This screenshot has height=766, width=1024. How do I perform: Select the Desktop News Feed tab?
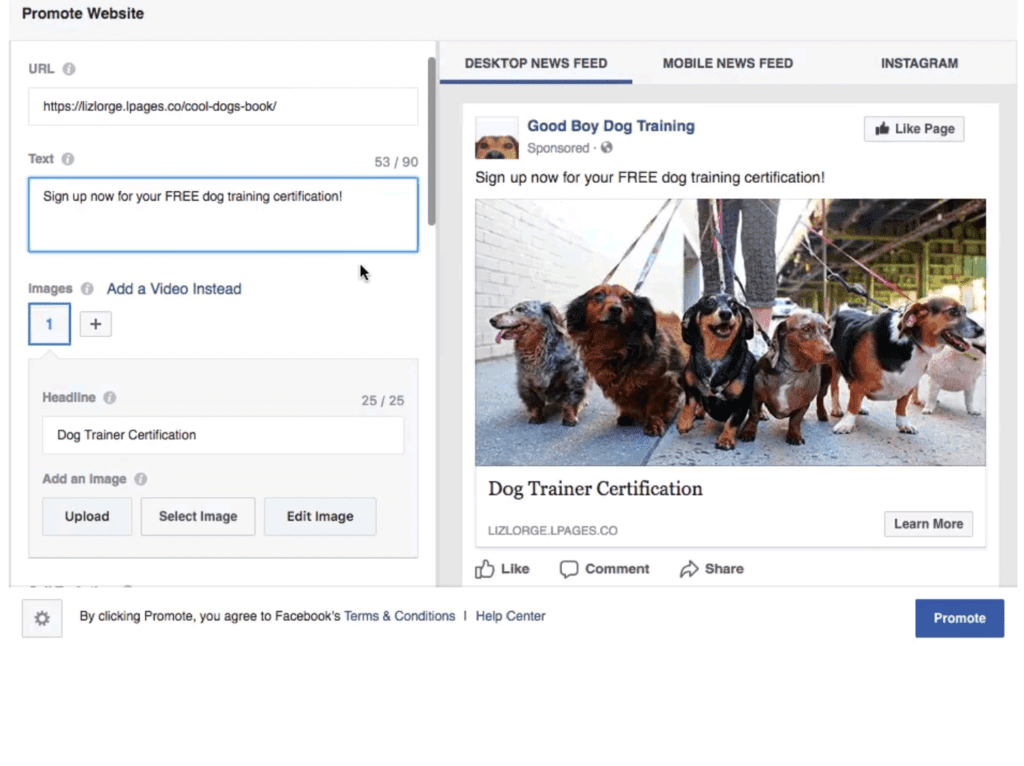click(x=536, y=63)
